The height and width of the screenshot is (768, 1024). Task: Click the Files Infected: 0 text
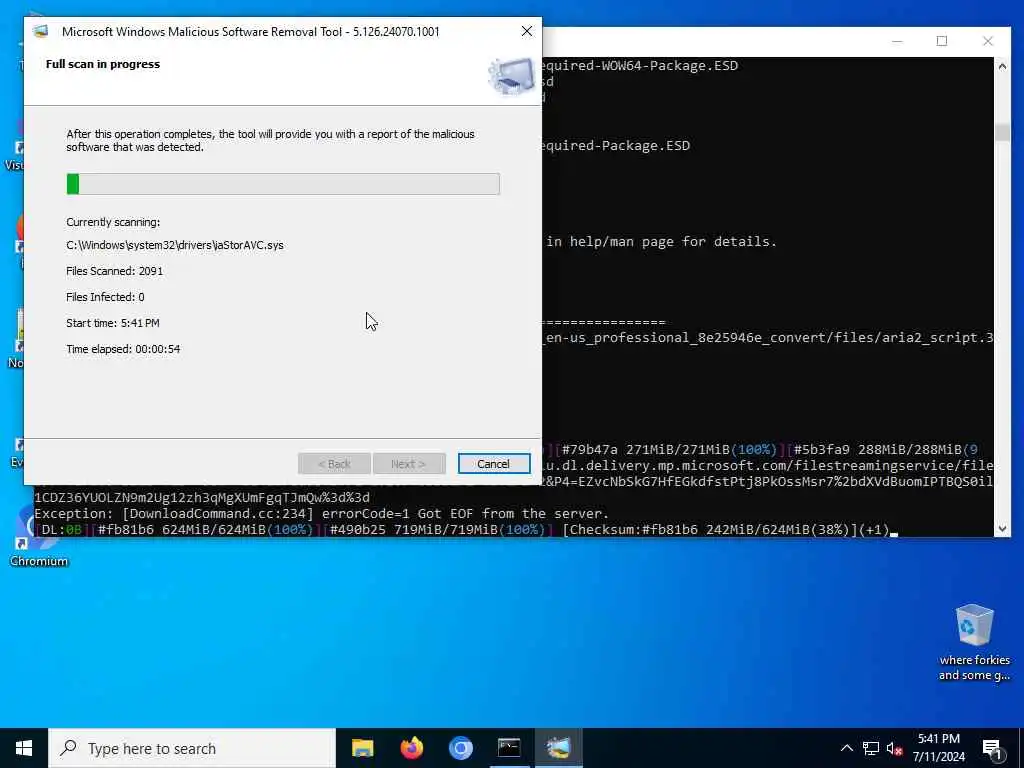pos(105,297)
